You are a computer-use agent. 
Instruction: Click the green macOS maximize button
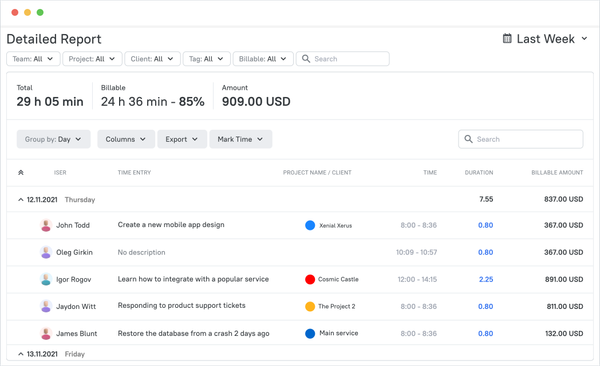coord(40,12)
